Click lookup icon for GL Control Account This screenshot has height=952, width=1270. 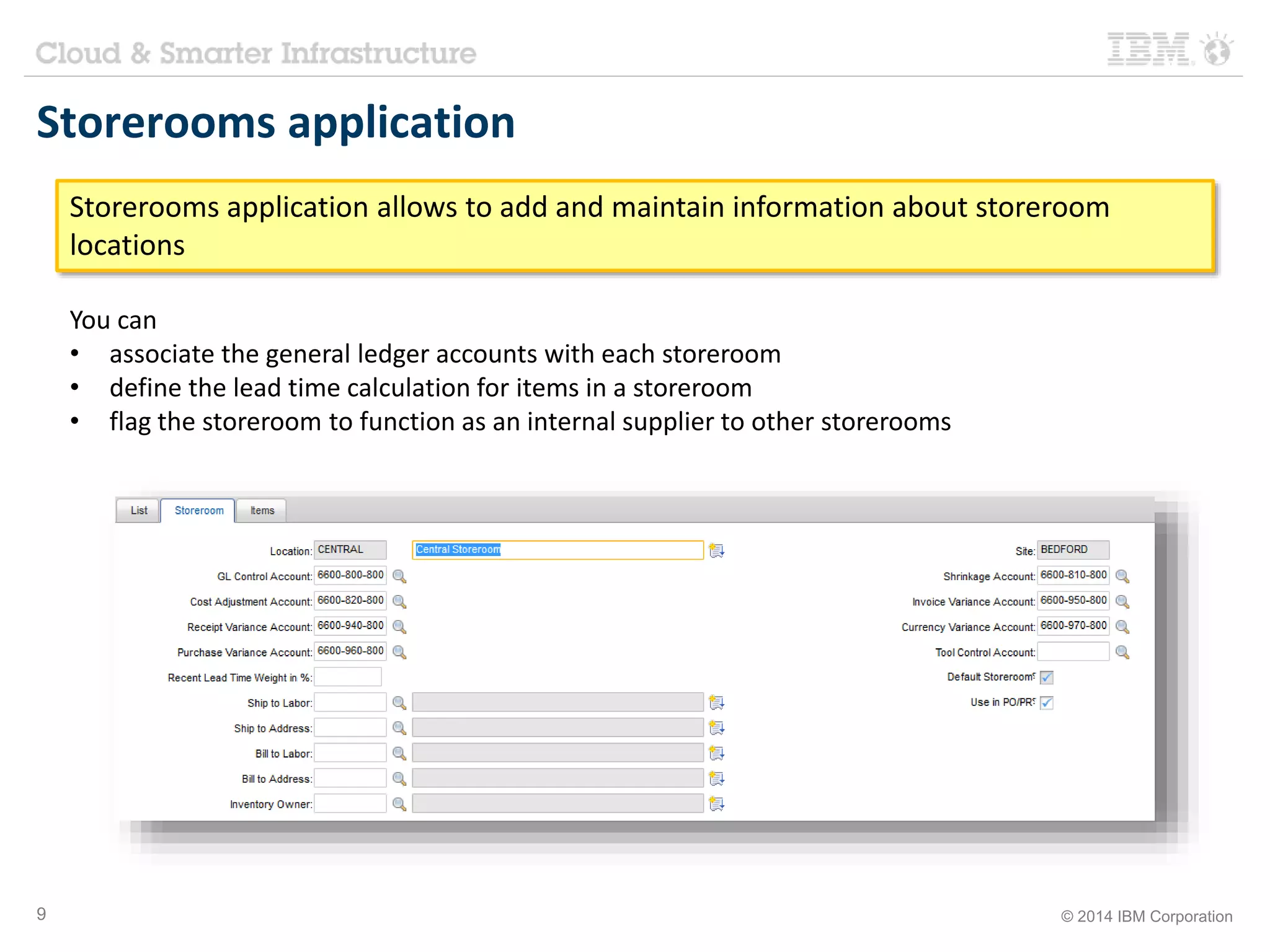coord(399,576)
